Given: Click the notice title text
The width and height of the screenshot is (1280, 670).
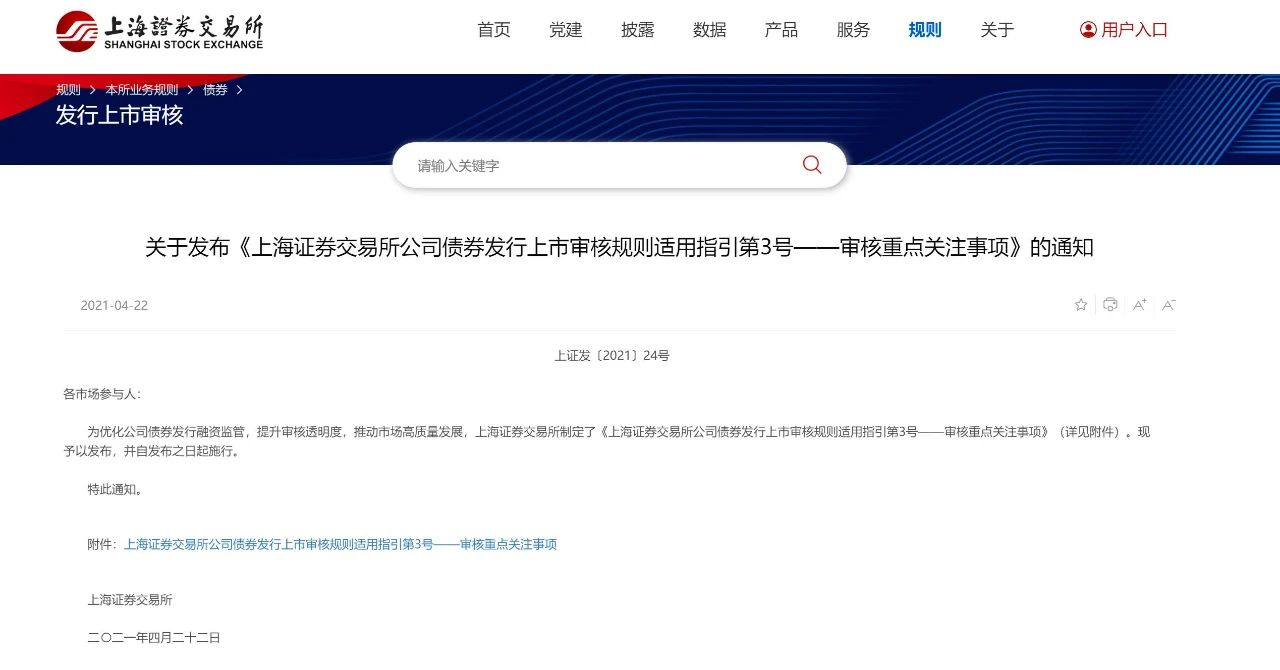Looking at the screenshot, I should [620, 247].
